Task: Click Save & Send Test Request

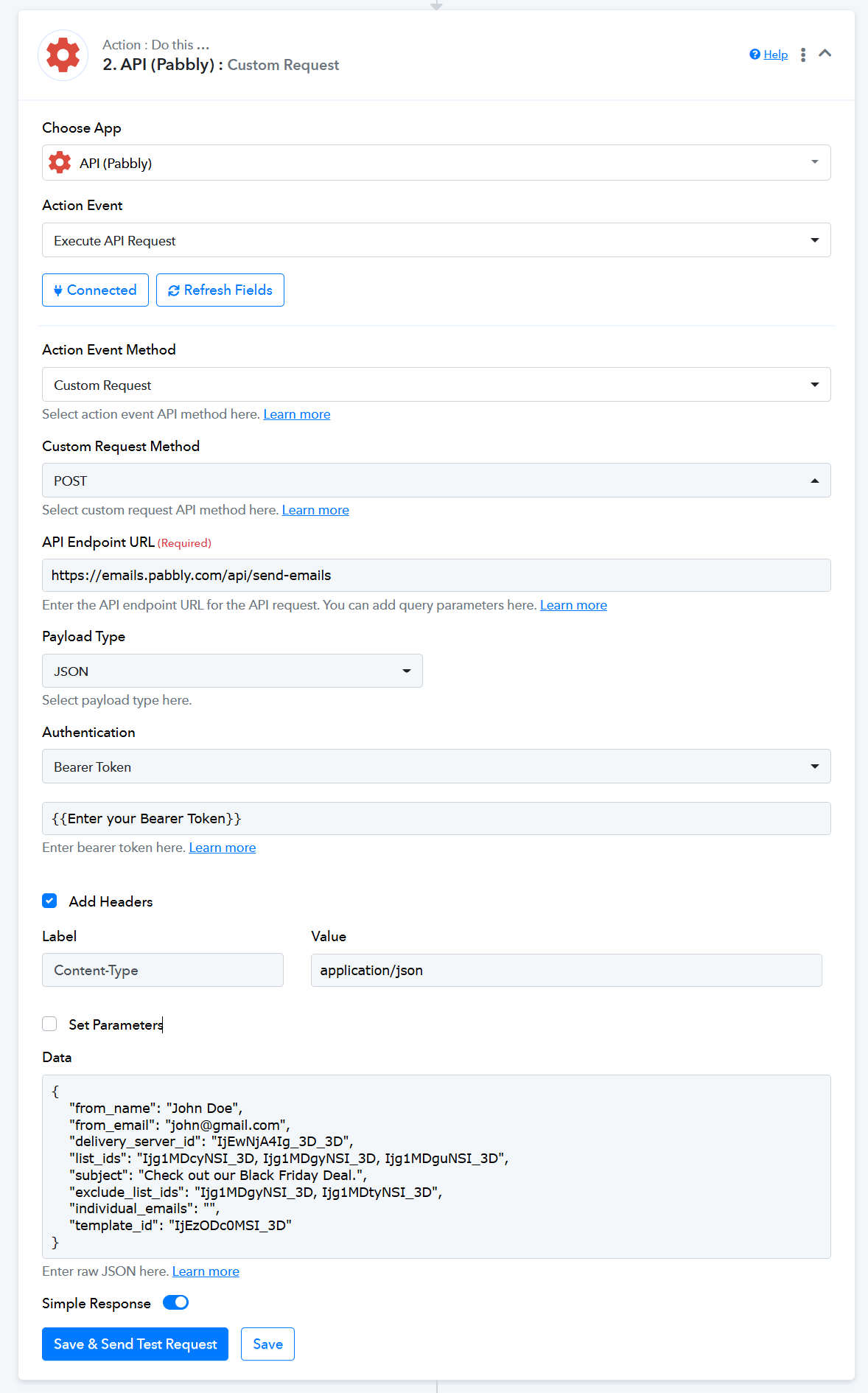Action: pyautogui.click(x=136, y=1344)
